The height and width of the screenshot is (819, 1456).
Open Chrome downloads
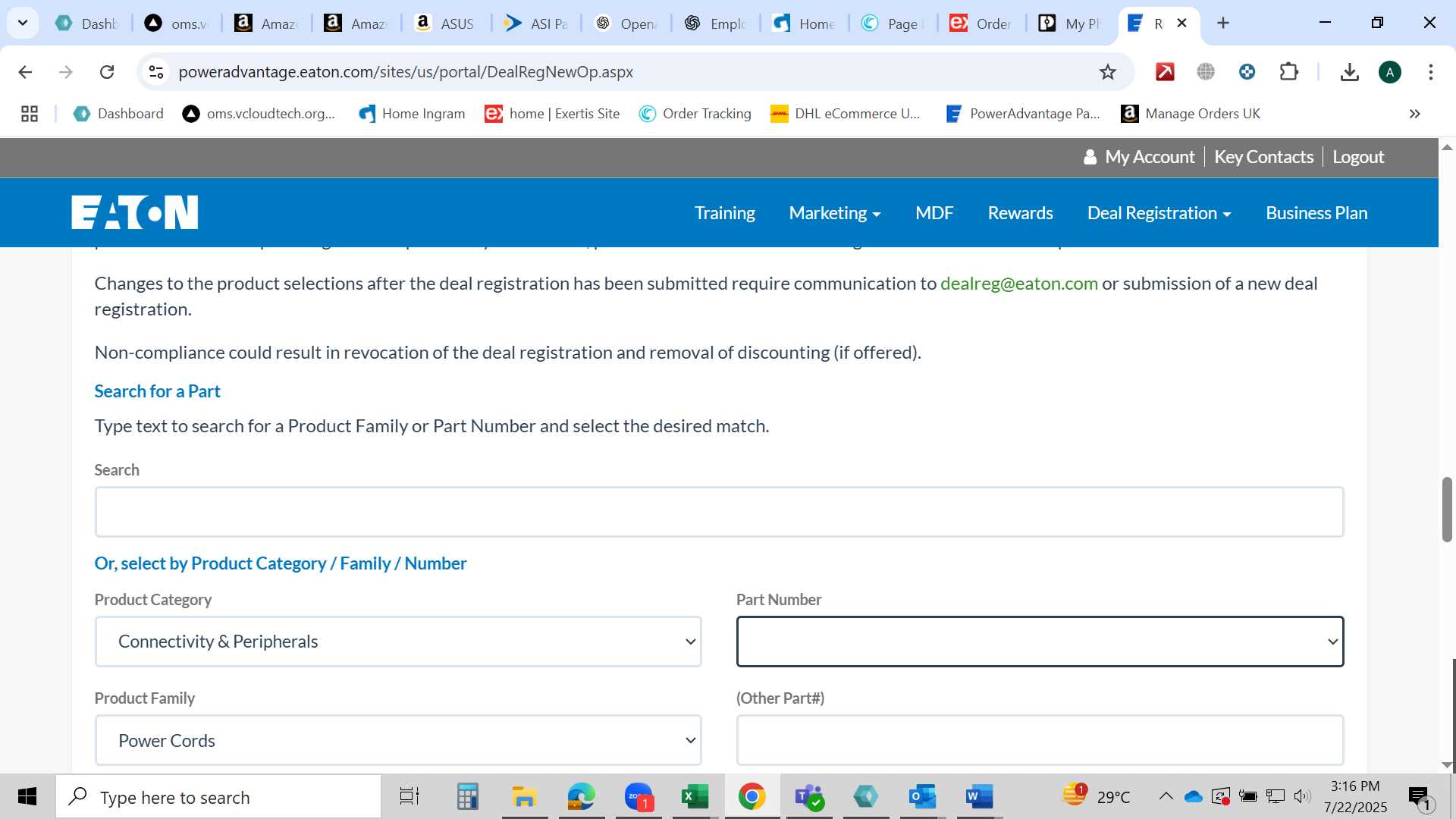[x=1349, y=72]
